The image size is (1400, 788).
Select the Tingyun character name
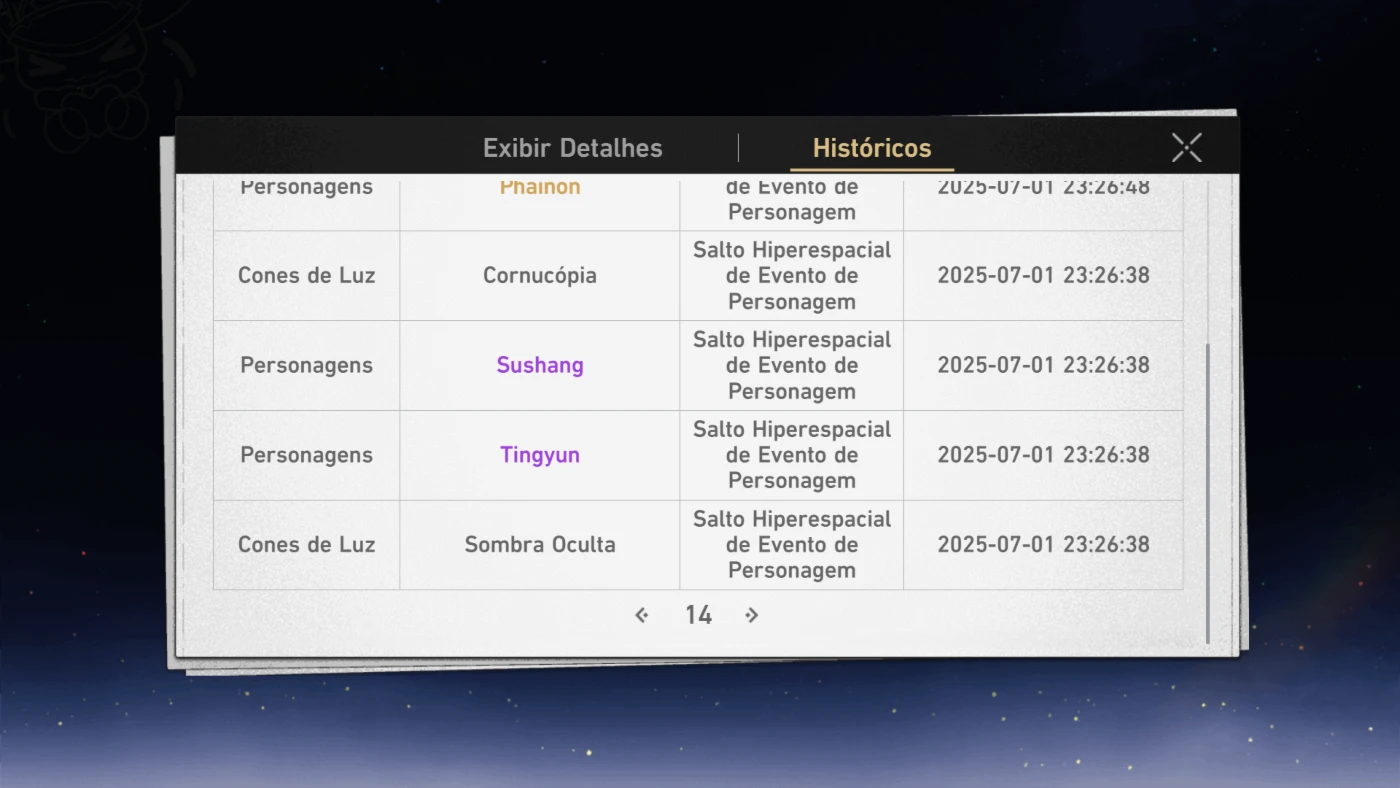tap(540, 455)
